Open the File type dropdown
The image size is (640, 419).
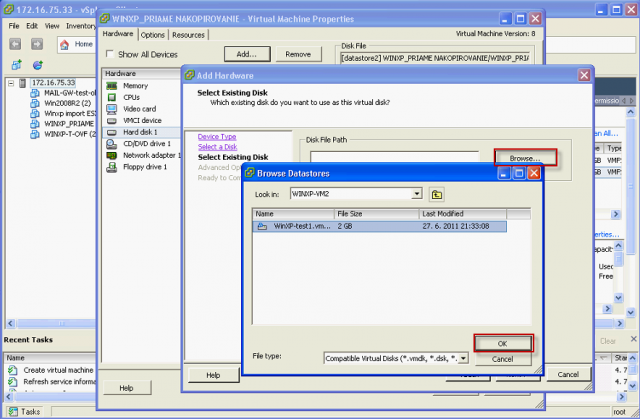point(463,358)
